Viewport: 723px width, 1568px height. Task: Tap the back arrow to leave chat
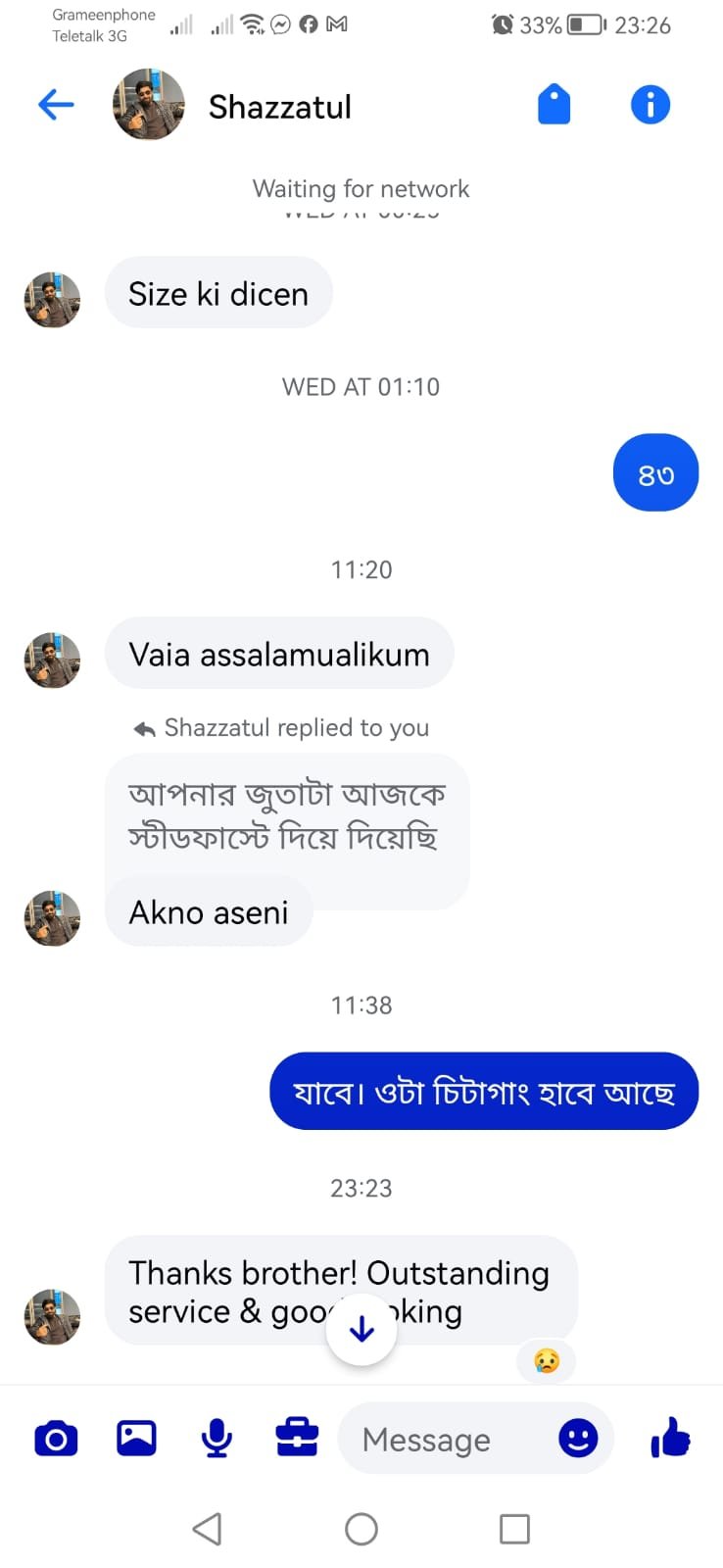click(56, 104)
